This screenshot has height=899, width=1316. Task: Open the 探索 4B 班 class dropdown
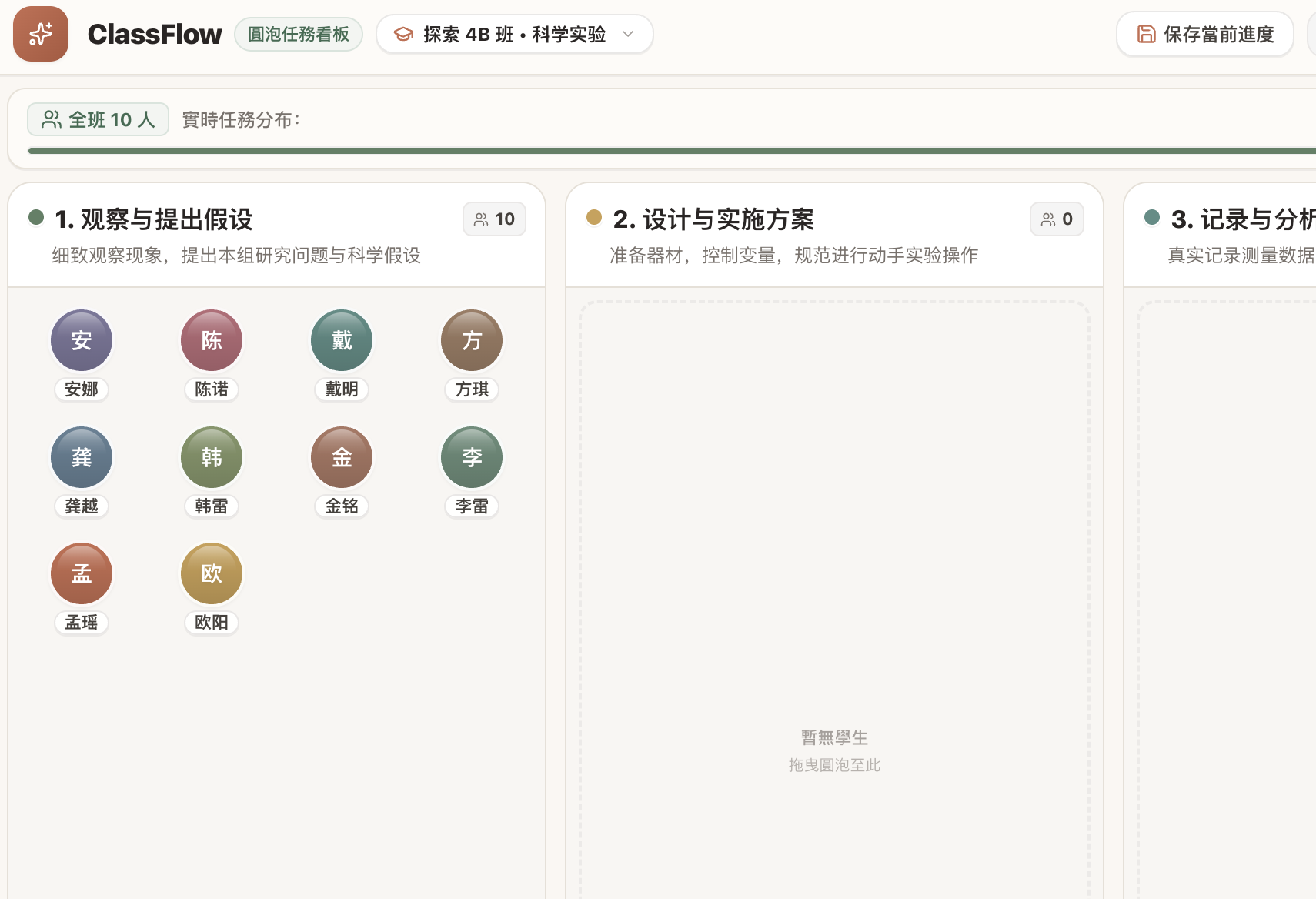(x=514, y=35)
